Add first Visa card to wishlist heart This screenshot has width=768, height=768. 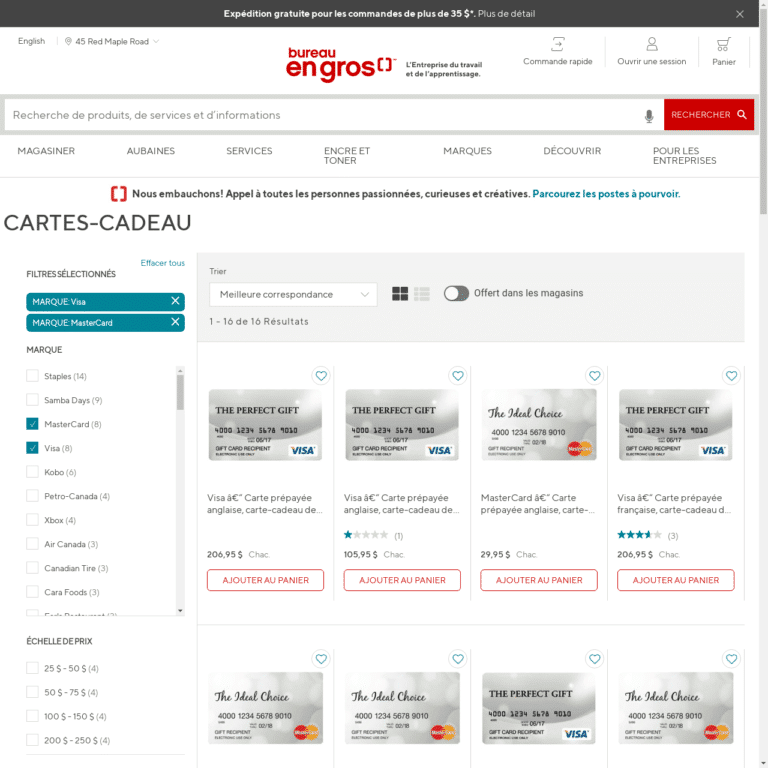click(x=321, y=376)
